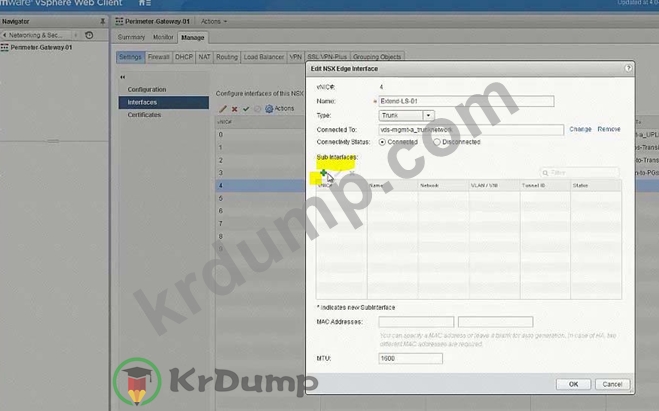Select vNIC row 2
This screenshot has width=659, height=411.
click(261, 160)
